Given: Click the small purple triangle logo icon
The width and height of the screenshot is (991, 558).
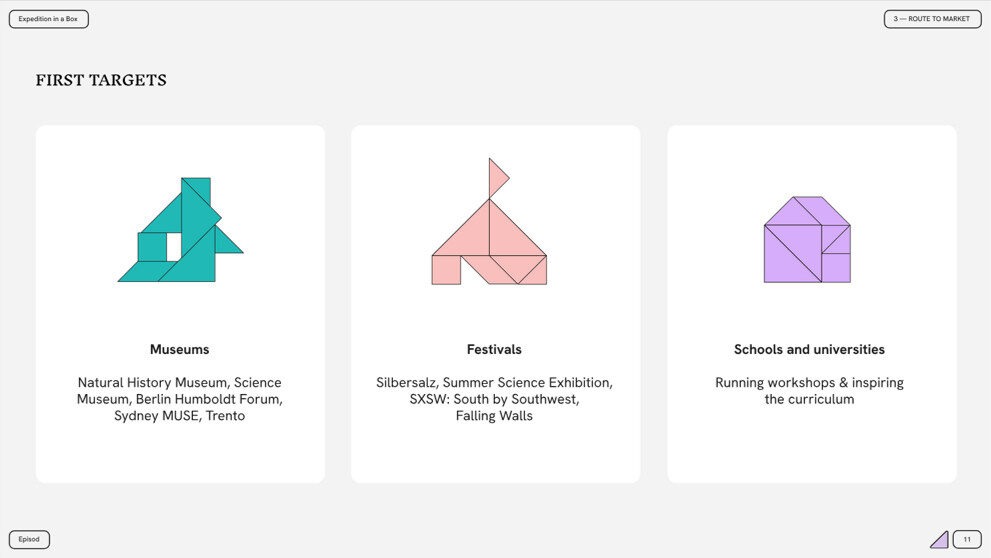Looking at the screenshot, I should coord(939,540).
